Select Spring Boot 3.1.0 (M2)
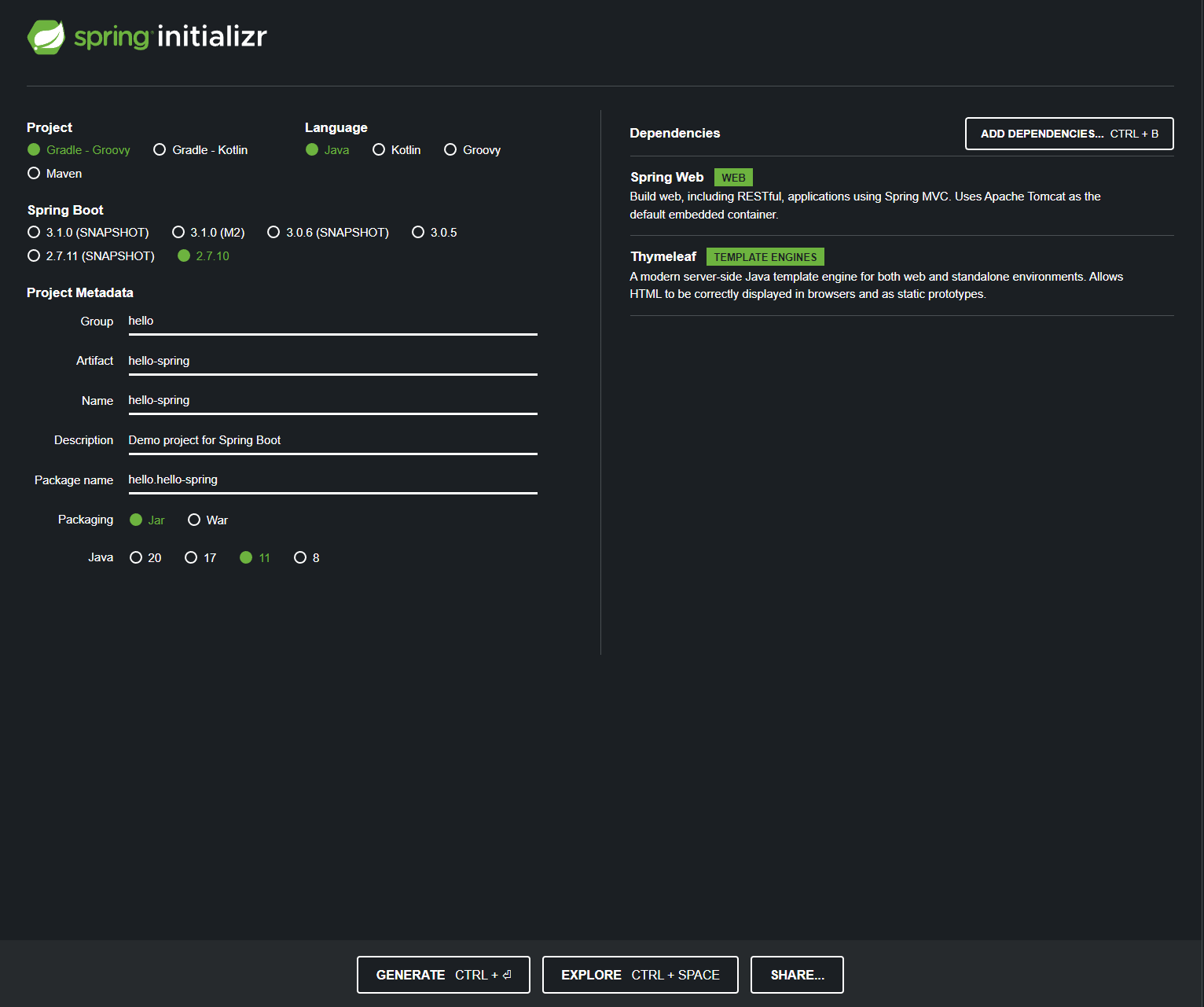The height and width of the screenshot is (1007, 1204). point(208,232)
